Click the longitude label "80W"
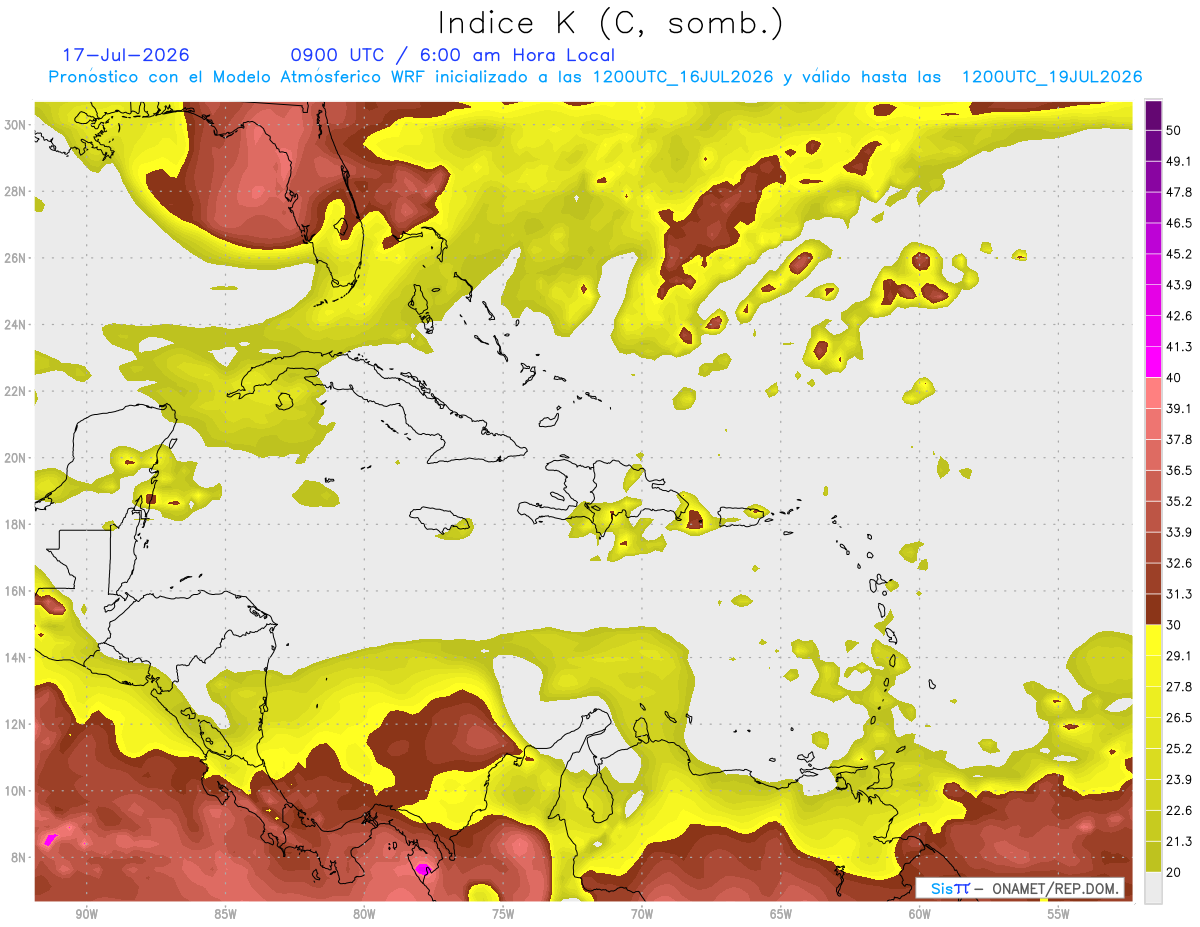The image size is (1200, 927). pyautogui.click(x=364, y=914)
